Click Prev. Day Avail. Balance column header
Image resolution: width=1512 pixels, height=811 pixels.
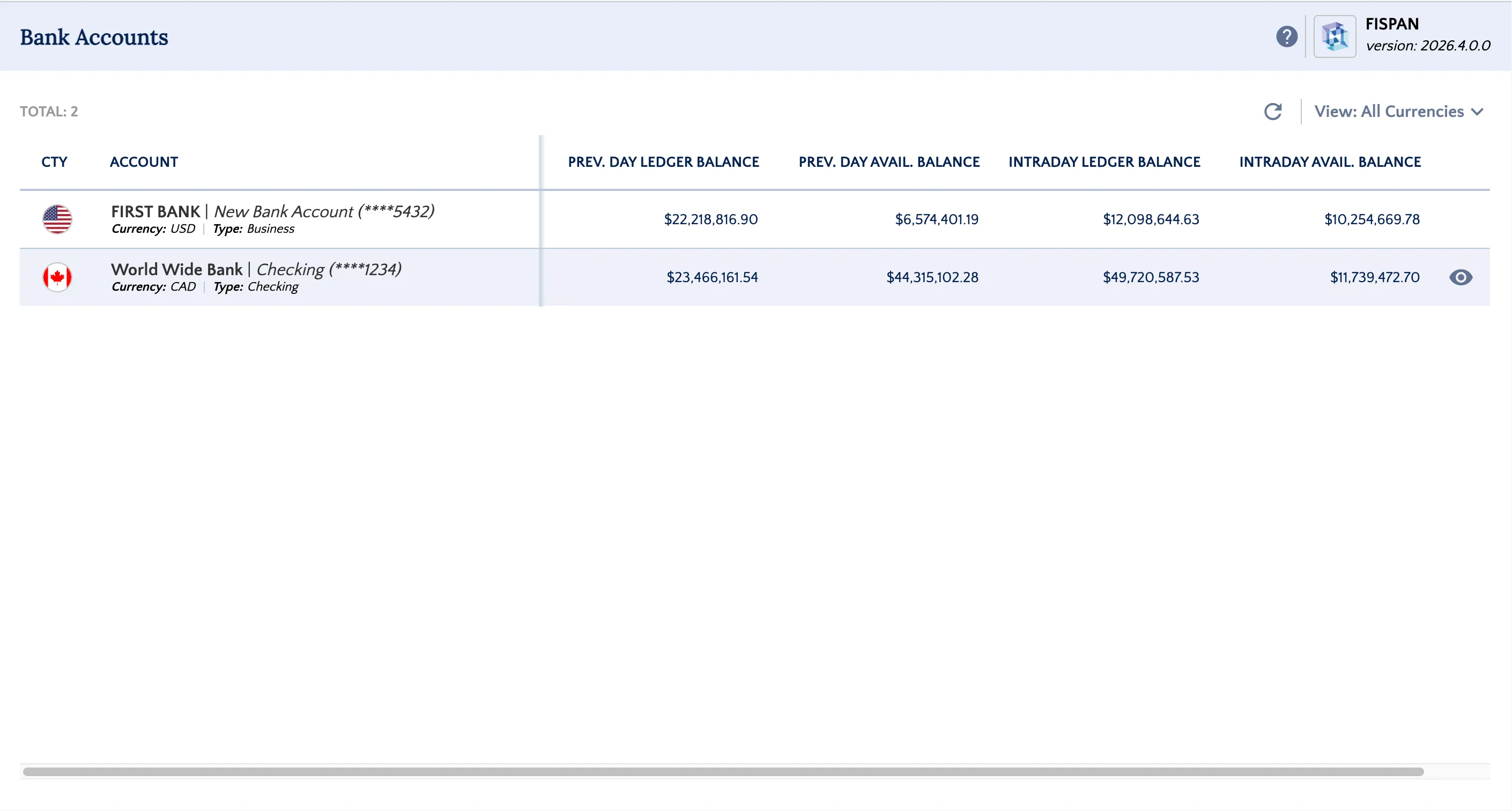[890, 162]
